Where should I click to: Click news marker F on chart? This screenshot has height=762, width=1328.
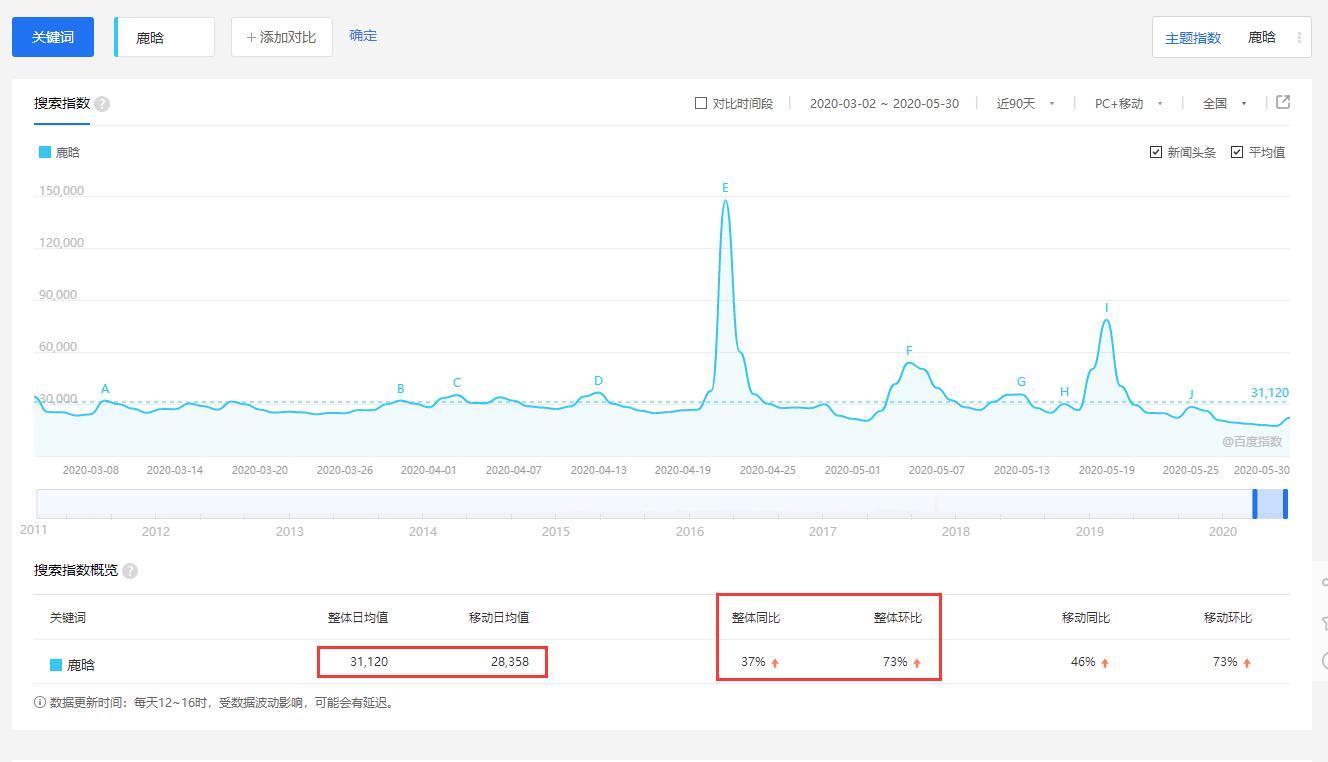(909, 350)
